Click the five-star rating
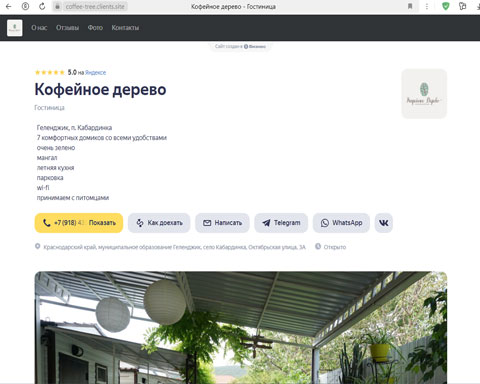 (50, 72)
